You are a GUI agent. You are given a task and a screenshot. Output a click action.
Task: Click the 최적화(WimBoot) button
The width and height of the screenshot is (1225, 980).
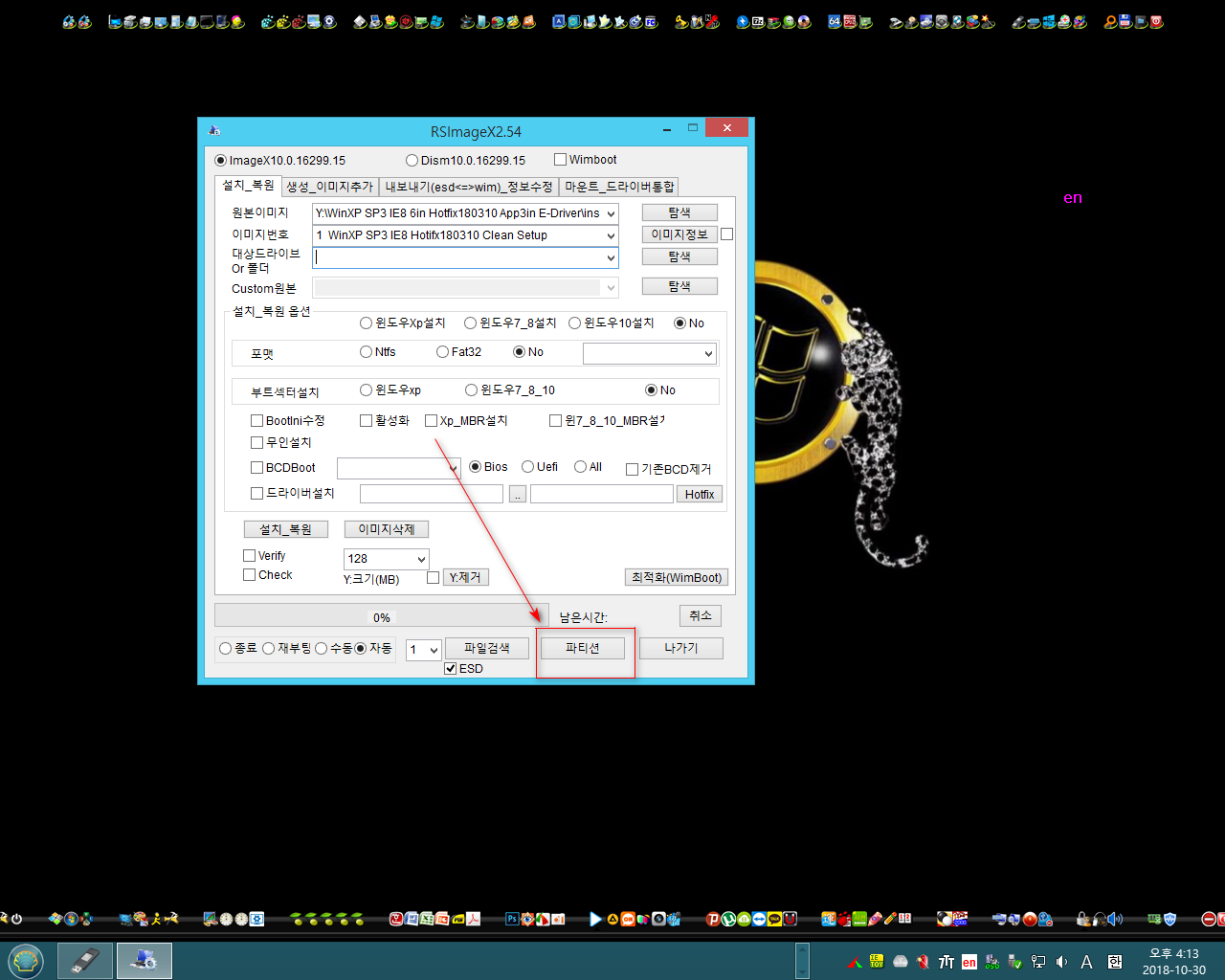[677, 577]
